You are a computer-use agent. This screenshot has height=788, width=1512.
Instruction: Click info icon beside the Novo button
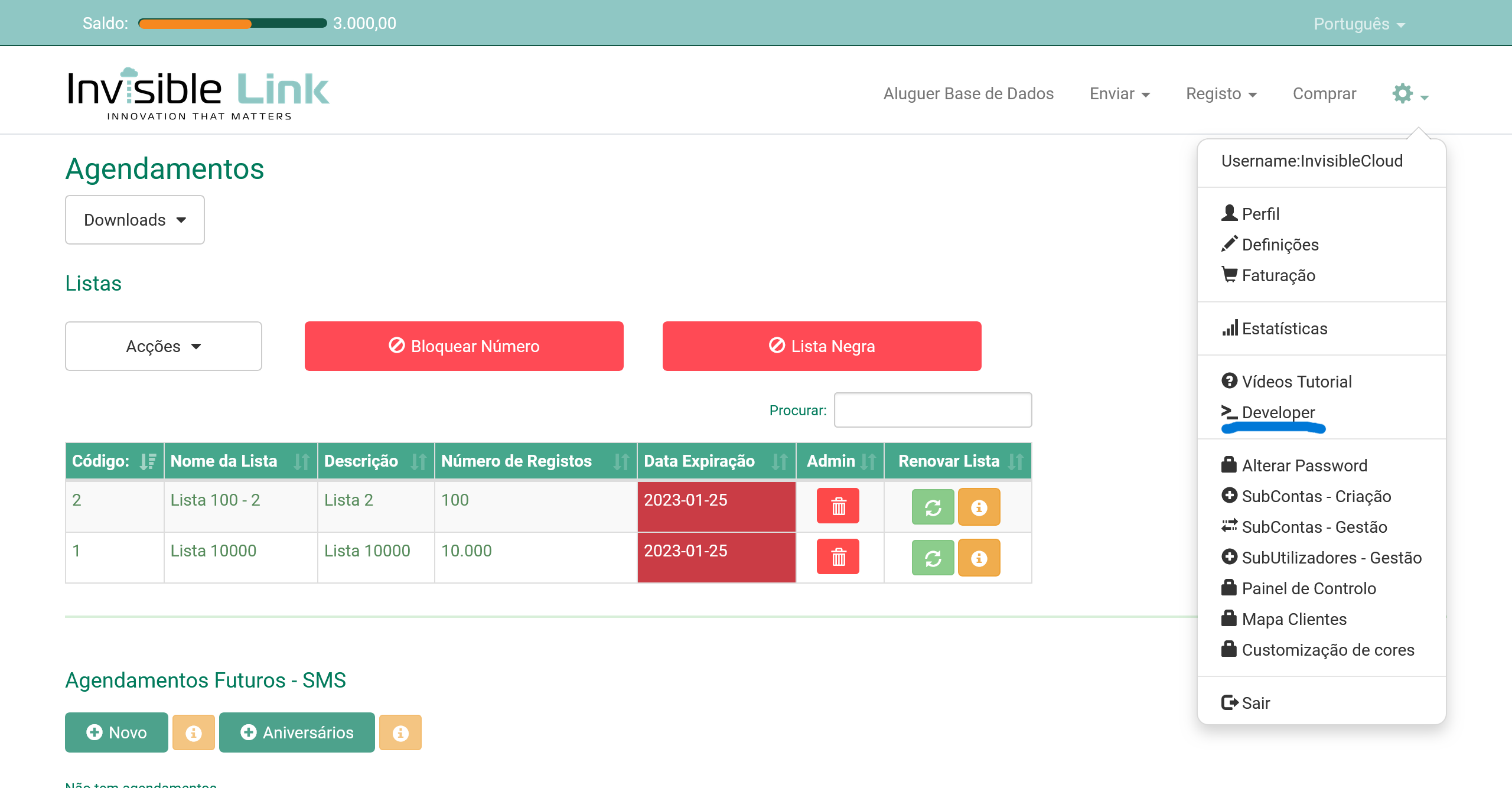click(193, 732)
